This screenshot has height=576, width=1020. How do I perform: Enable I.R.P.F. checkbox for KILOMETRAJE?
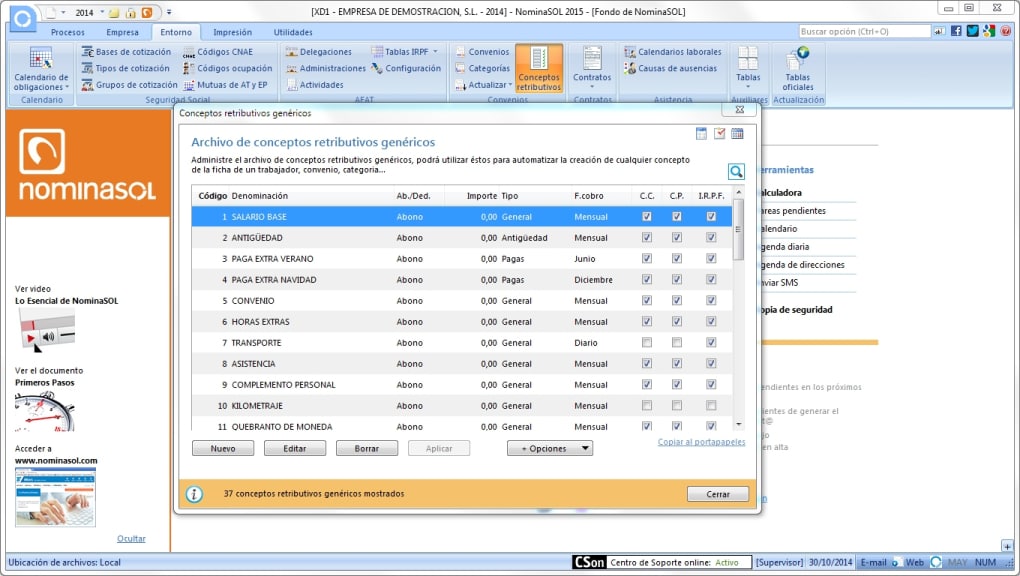pos(711,405)
